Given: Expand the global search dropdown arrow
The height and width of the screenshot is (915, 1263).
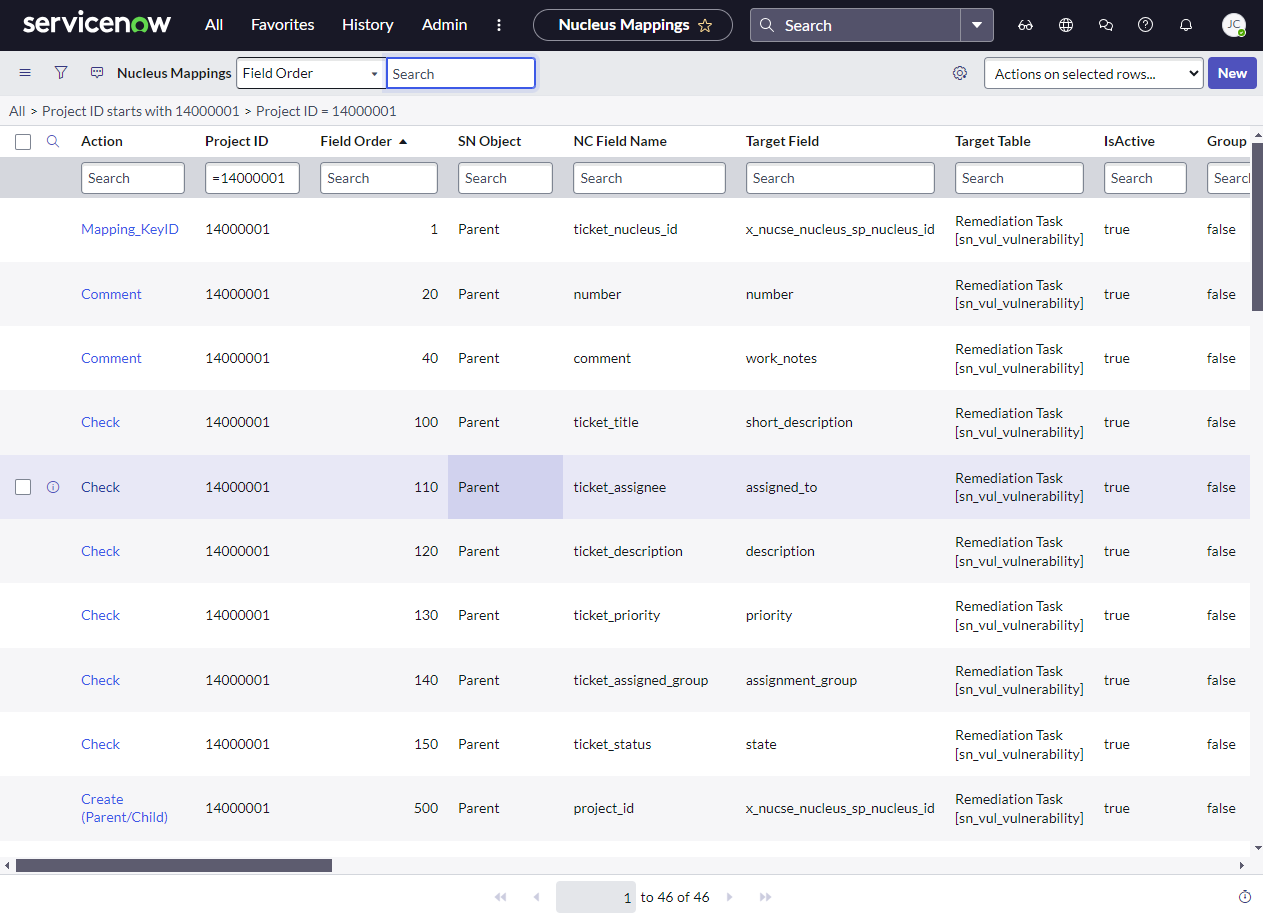Looking at the screenshot, I should (977, 25).
